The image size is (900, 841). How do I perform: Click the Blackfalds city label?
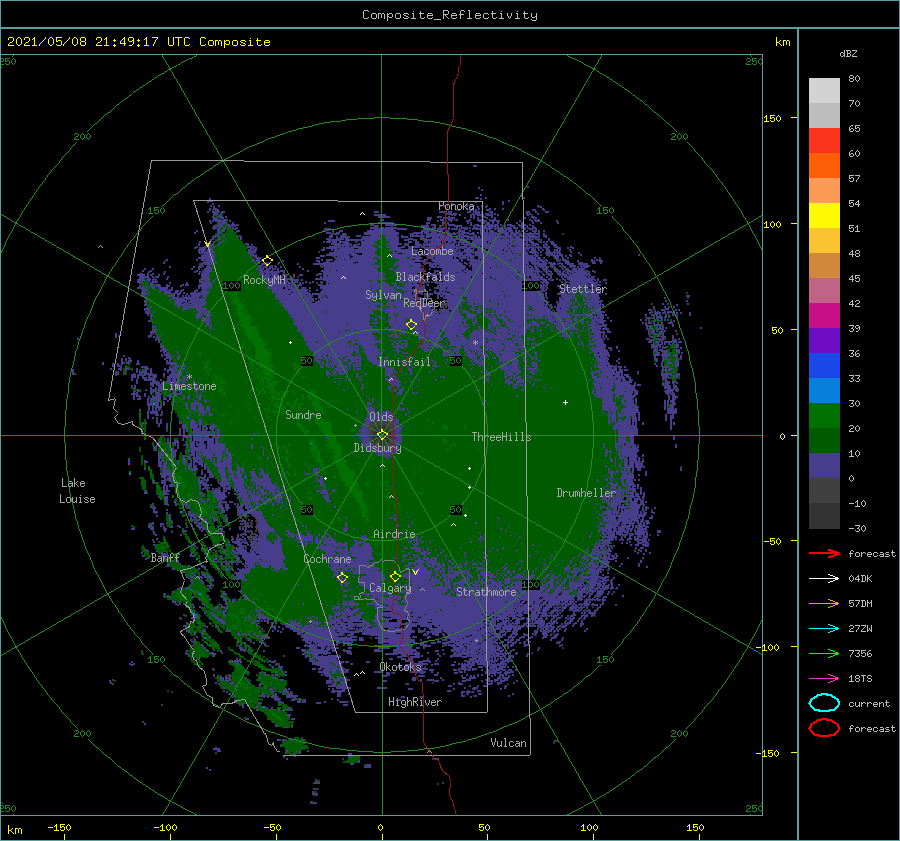[x=425, y=277]
